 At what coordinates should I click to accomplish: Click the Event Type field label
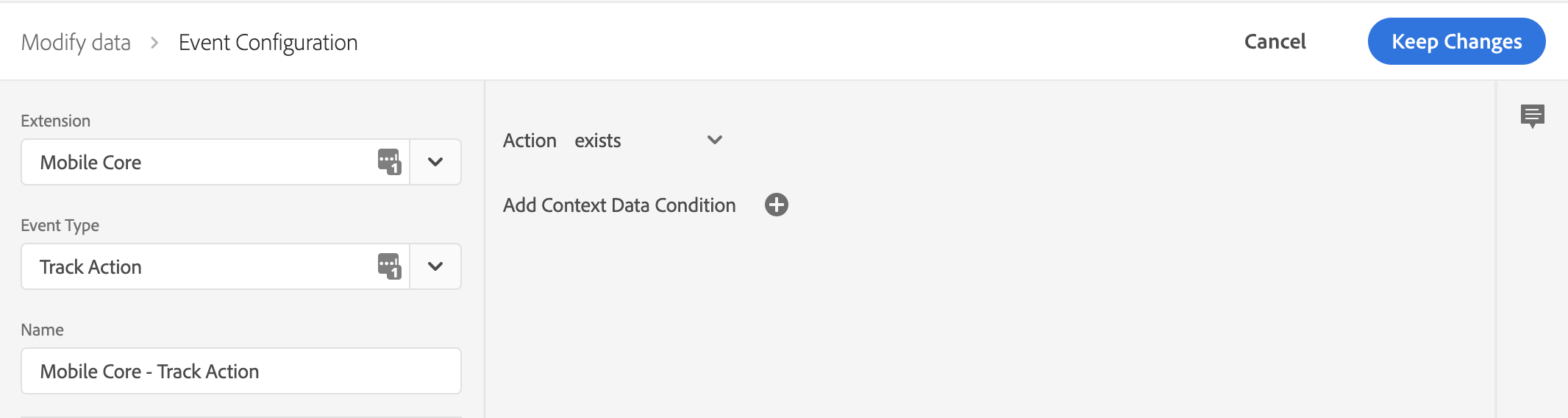click(x=60, y=225)
